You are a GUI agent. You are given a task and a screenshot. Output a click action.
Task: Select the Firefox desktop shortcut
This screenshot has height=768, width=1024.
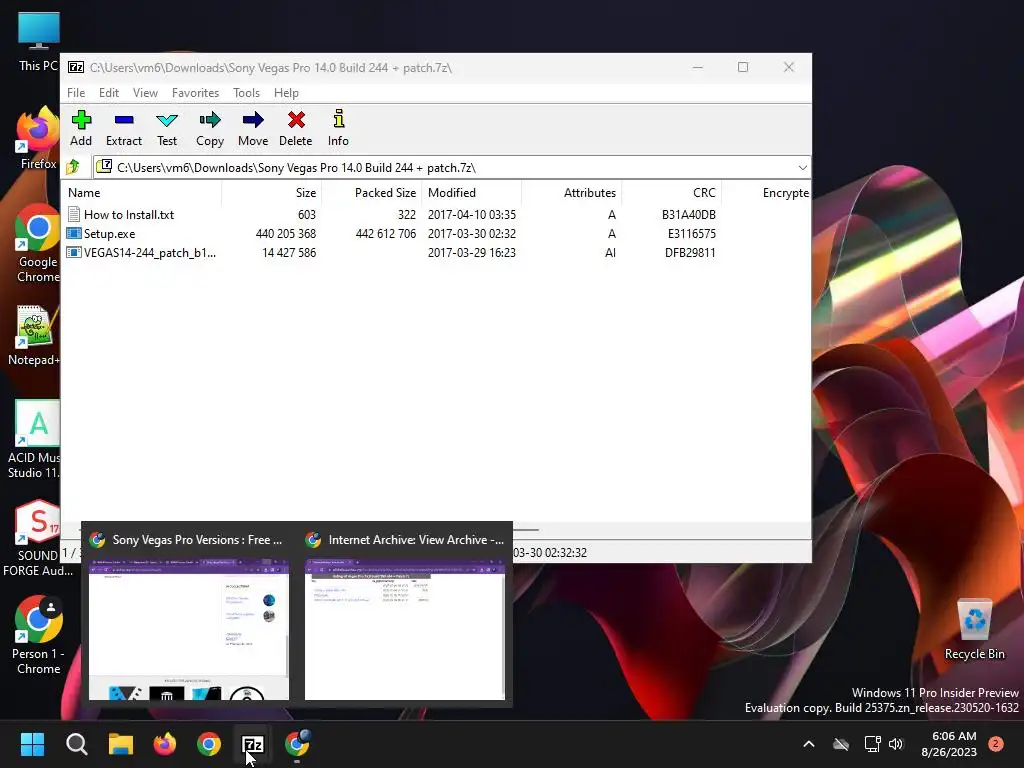click(38, 138)
